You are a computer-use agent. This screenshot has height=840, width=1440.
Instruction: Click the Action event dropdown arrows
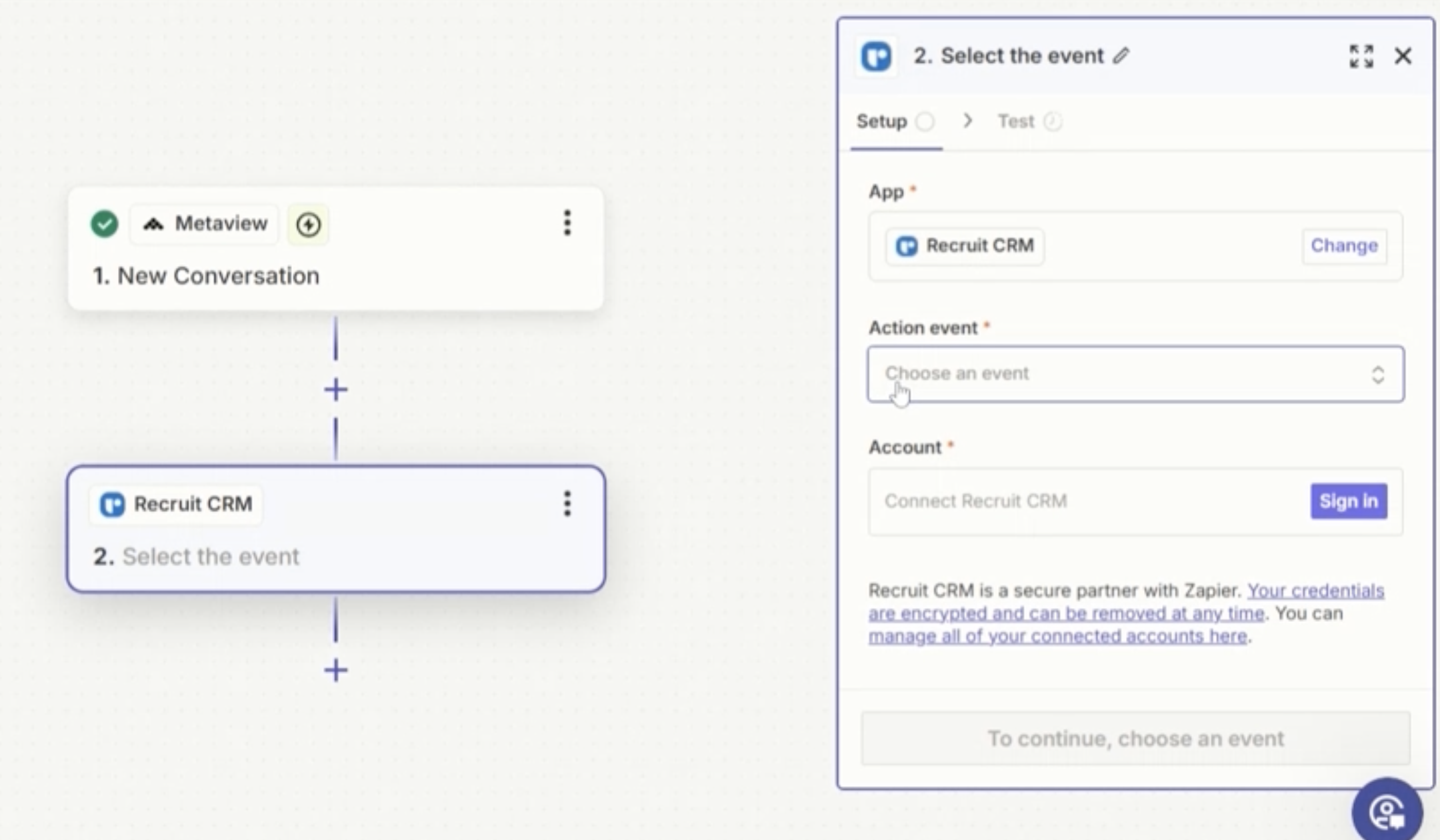[1377, 375]
